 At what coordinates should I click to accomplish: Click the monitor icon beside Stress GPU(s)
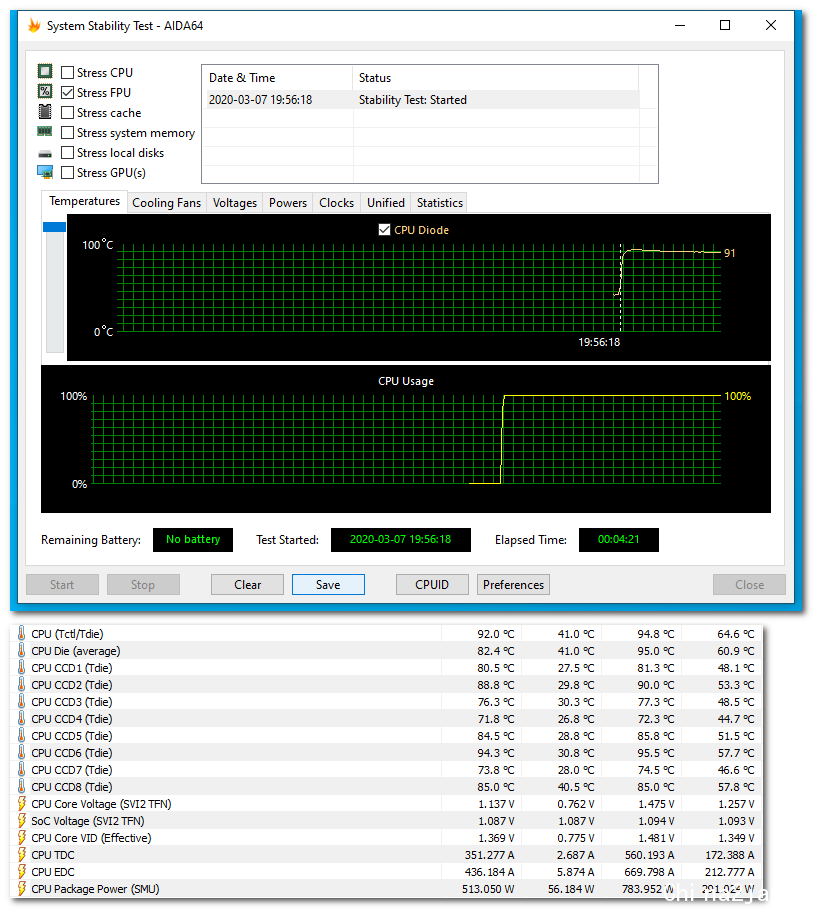pyautogui.click(x=45, y=172)
